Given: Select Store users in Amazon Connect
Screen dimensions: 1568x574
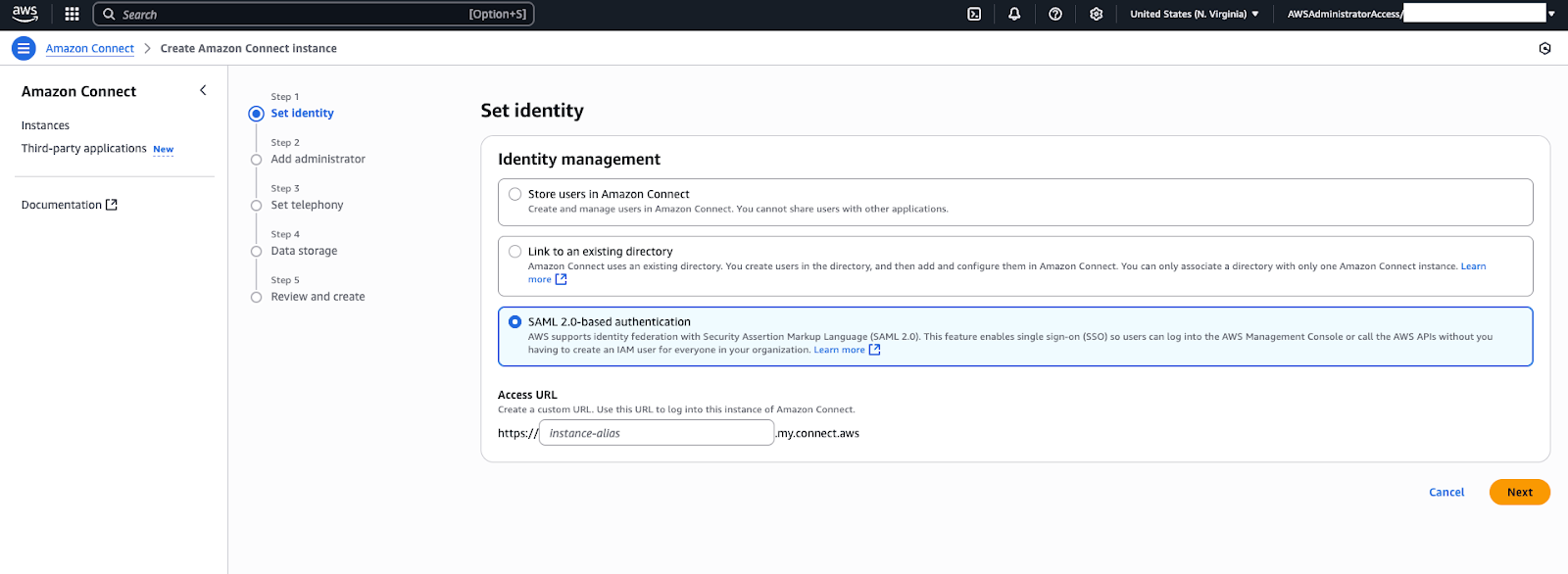Looking at the screenshot, I should click(x=515, y=194).
